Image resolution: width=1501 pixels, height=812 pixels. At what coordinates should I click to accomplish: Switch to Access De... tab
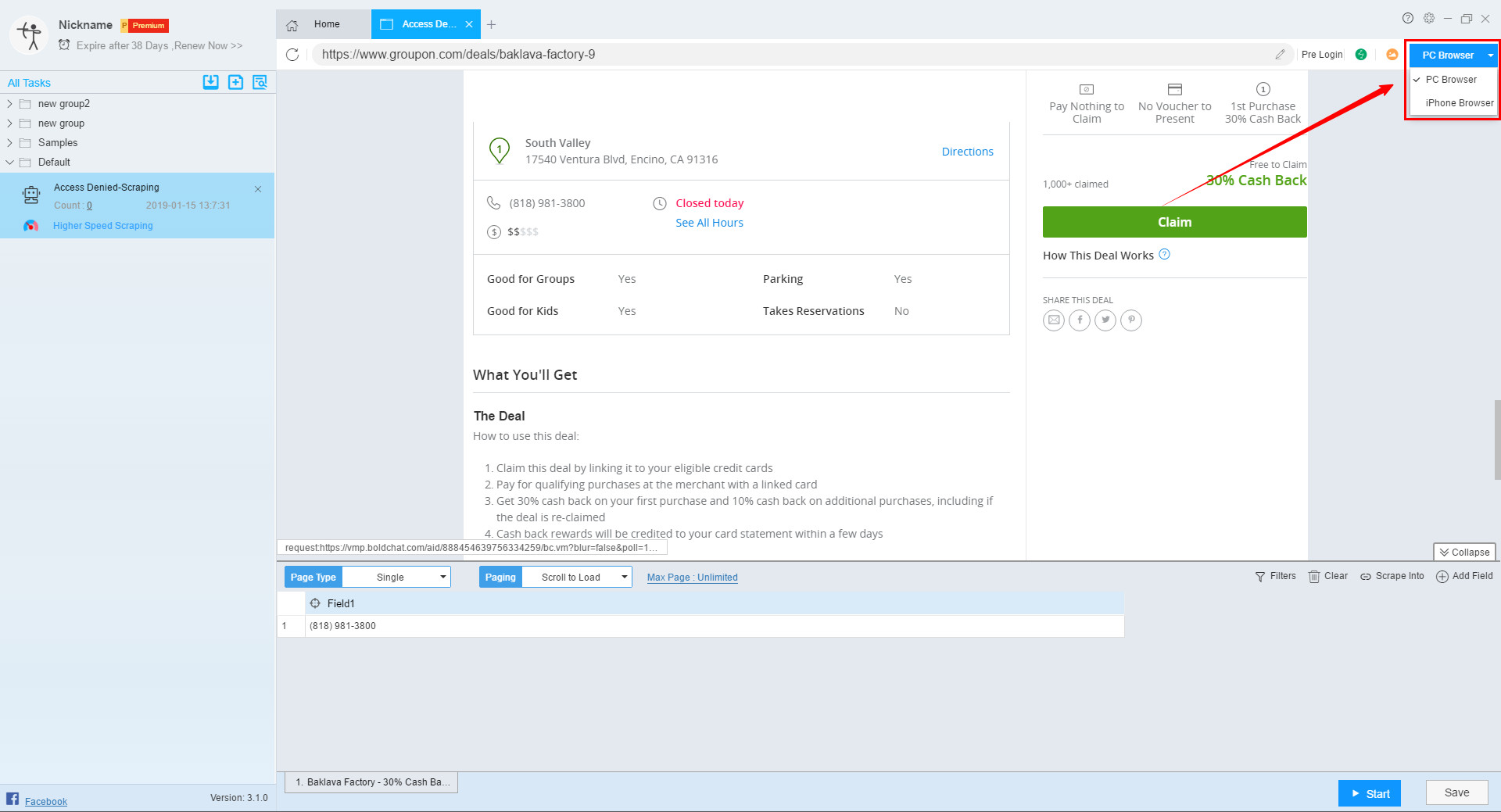click(427, 24)
